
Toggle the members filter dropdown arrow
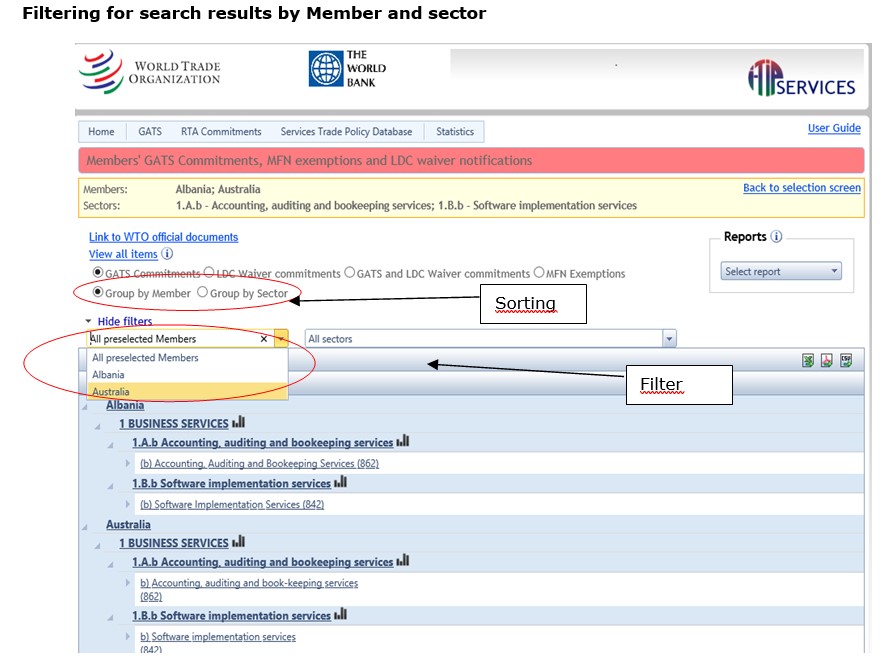[x=281, y=339]
